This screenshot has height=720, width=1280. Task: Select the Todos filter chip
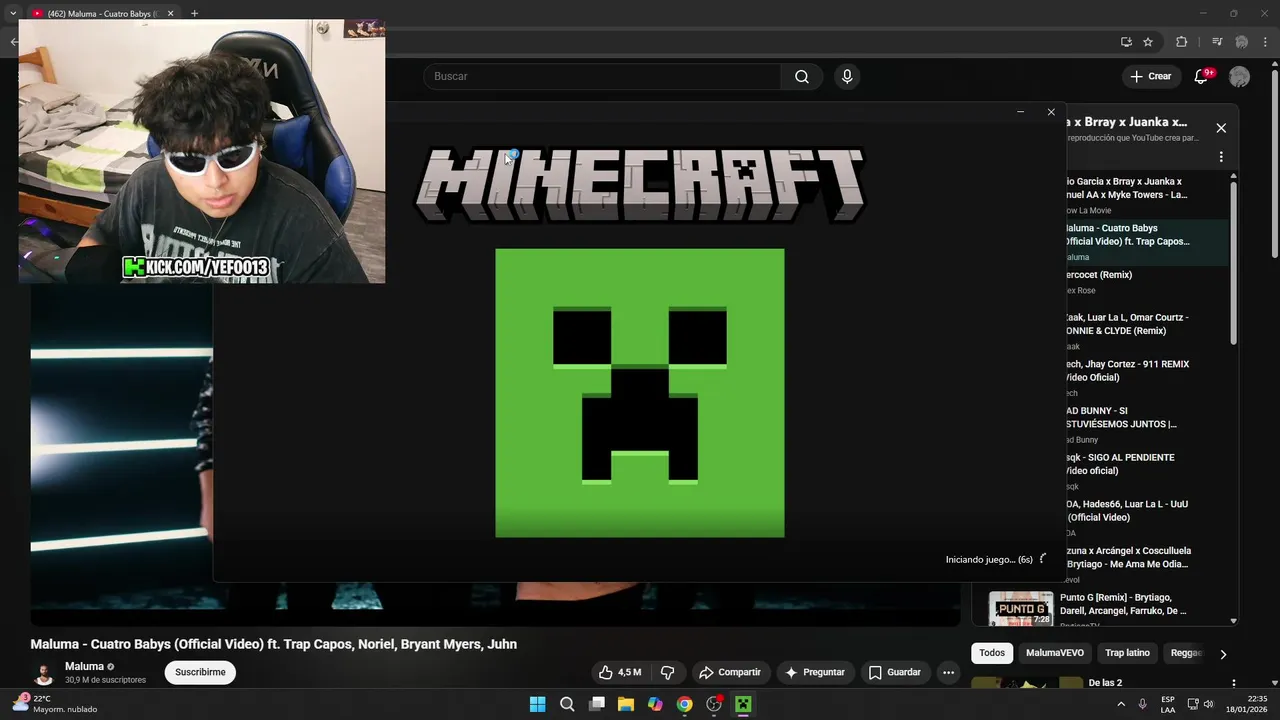pyautogui.click(x=992, y=653)
